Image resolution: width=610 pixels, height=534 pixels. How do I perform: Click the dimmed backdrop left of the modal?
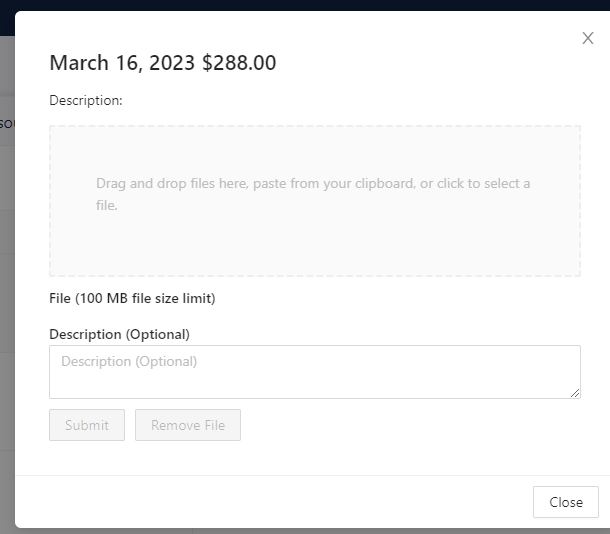tap(7, 272)
